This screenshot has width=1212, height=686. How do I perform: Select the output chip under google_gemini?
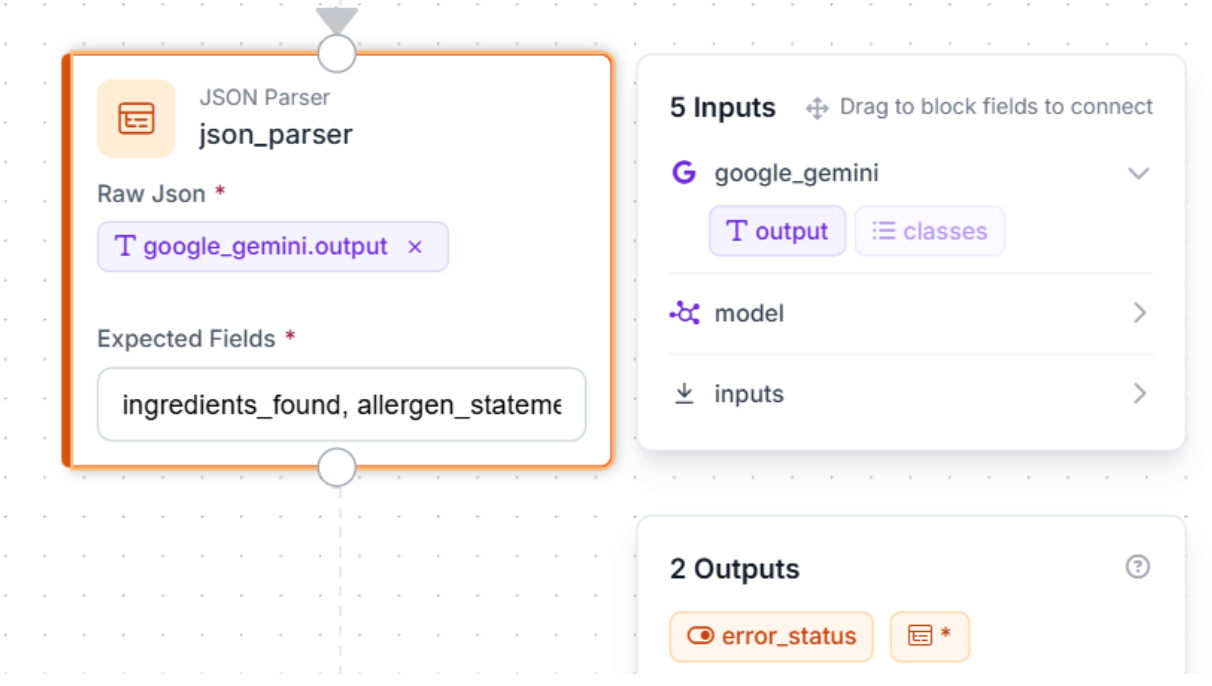(777, 231)
